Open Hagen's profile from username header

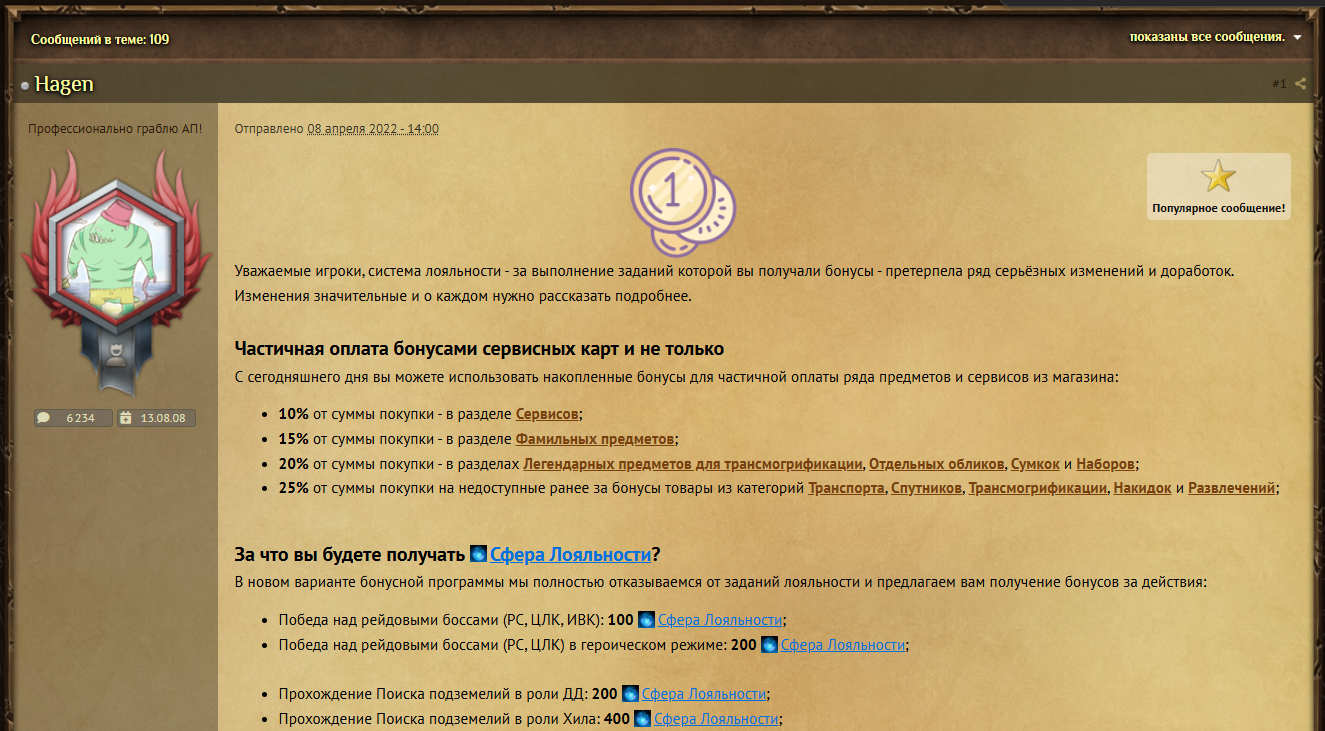pyautogui.click(x=64, y=84)
